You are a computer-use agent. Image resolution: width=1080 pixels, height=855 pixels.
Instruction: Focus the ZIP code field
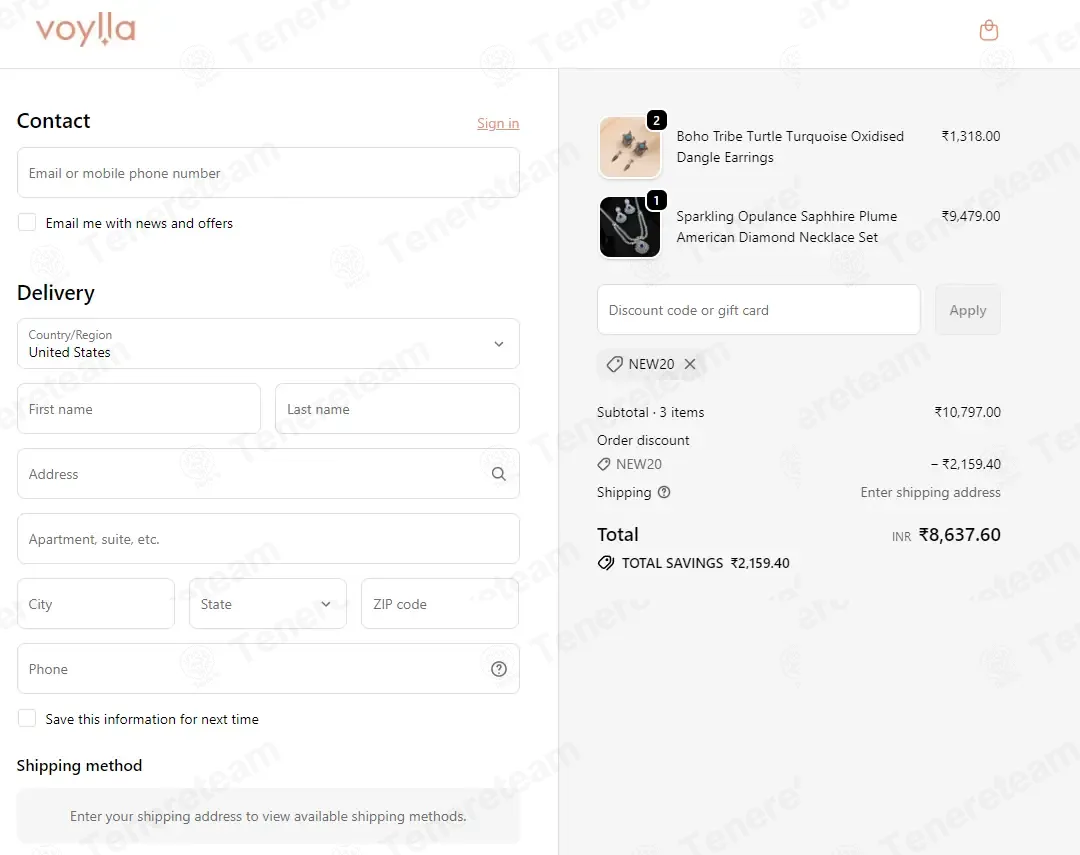[439, 604]
